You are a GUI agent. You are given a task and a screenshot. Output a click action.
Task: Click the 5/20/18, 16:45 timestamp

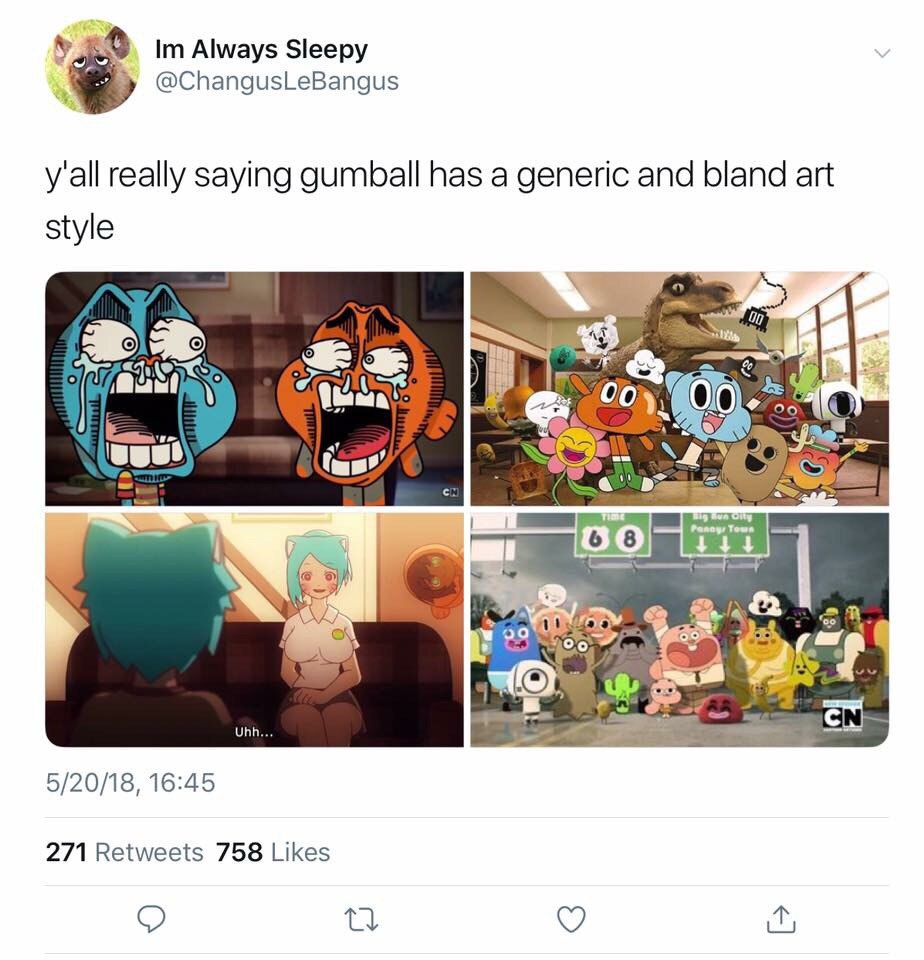(130, 782)
